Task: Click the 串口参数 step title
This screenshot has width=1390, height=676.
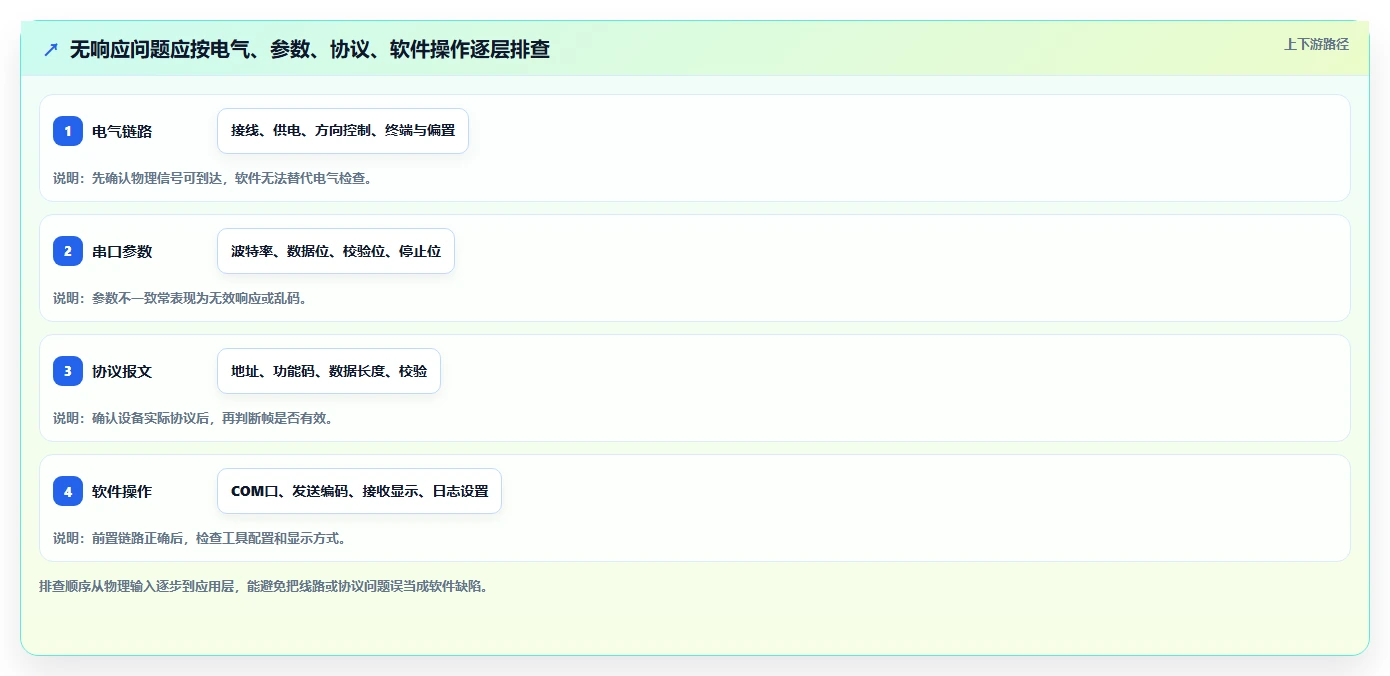Action: (x=122, y=251)
